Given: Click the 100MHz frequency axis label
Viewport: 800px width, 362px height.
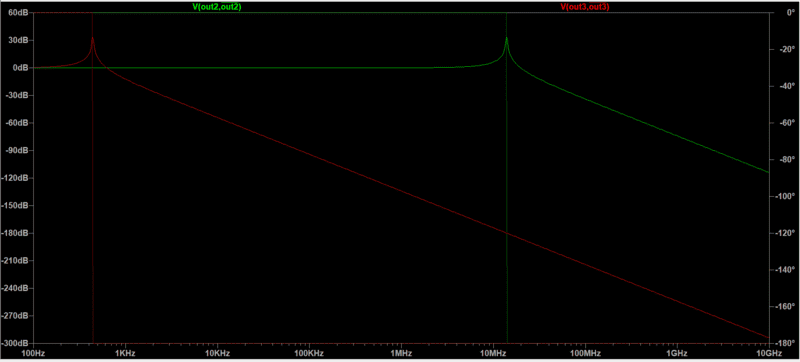Looking at the screenshot, I should click(585, 353).
